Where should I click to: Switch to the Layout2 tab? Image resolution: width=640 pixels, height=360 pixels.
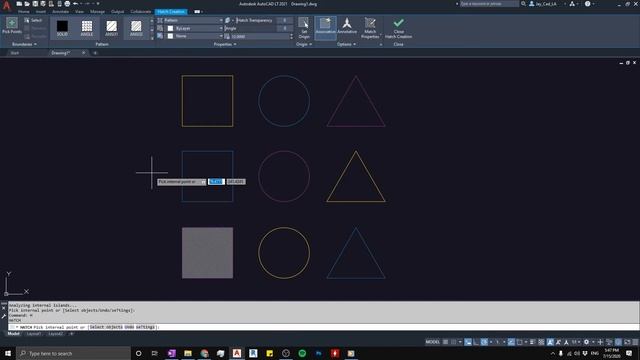[x=56, y=334]
